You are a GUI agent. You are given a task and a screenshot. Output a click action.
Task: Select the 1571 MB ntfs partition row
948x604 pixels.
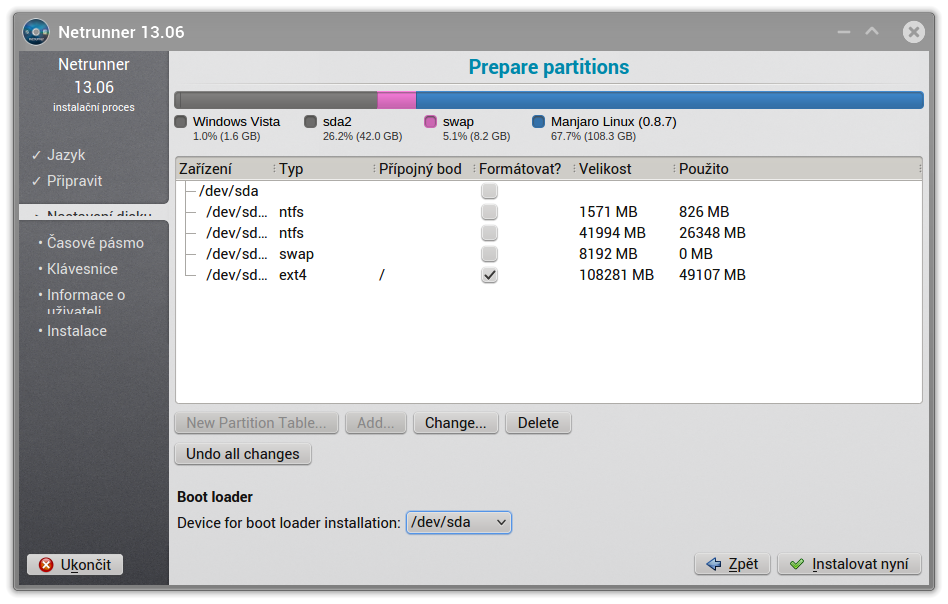(x=548, y=212)
